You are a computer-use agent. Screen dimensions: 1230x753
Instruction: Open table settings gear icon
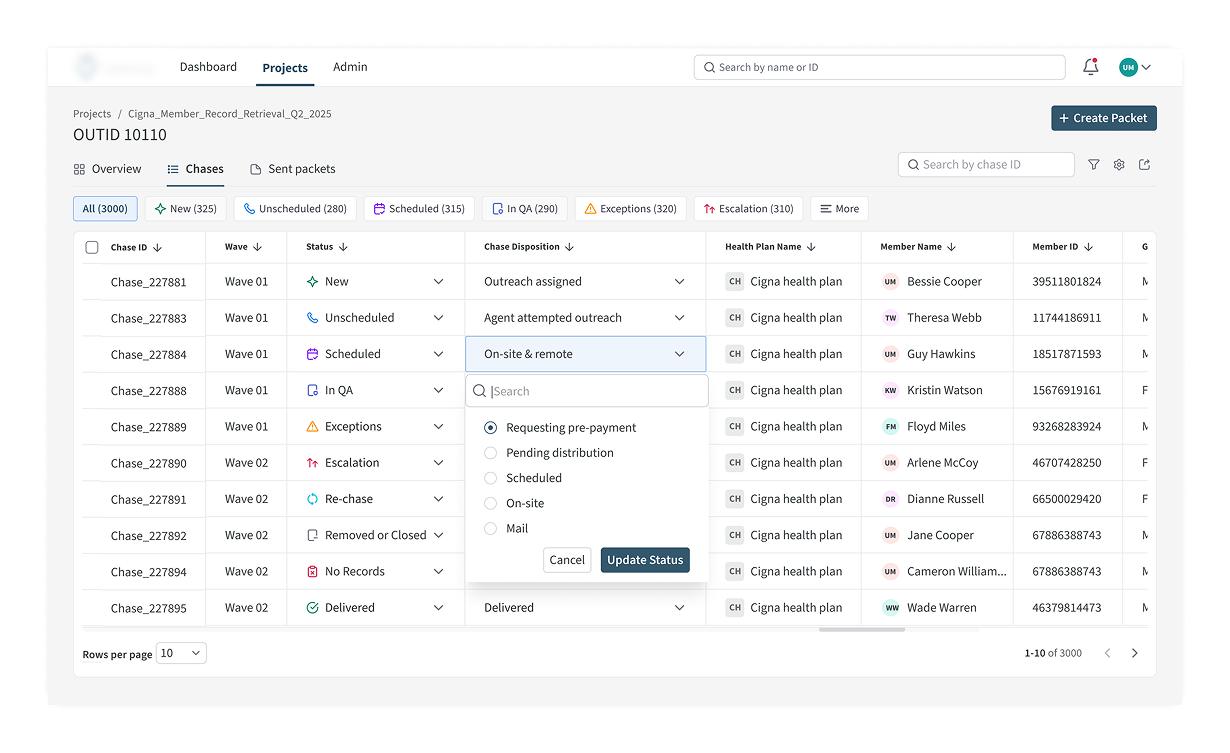tap(1119, 165)
